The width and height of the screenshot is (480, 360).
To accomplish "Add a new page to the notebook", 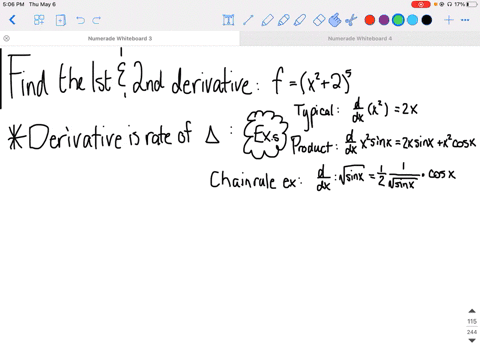I will tap(61, 20).
